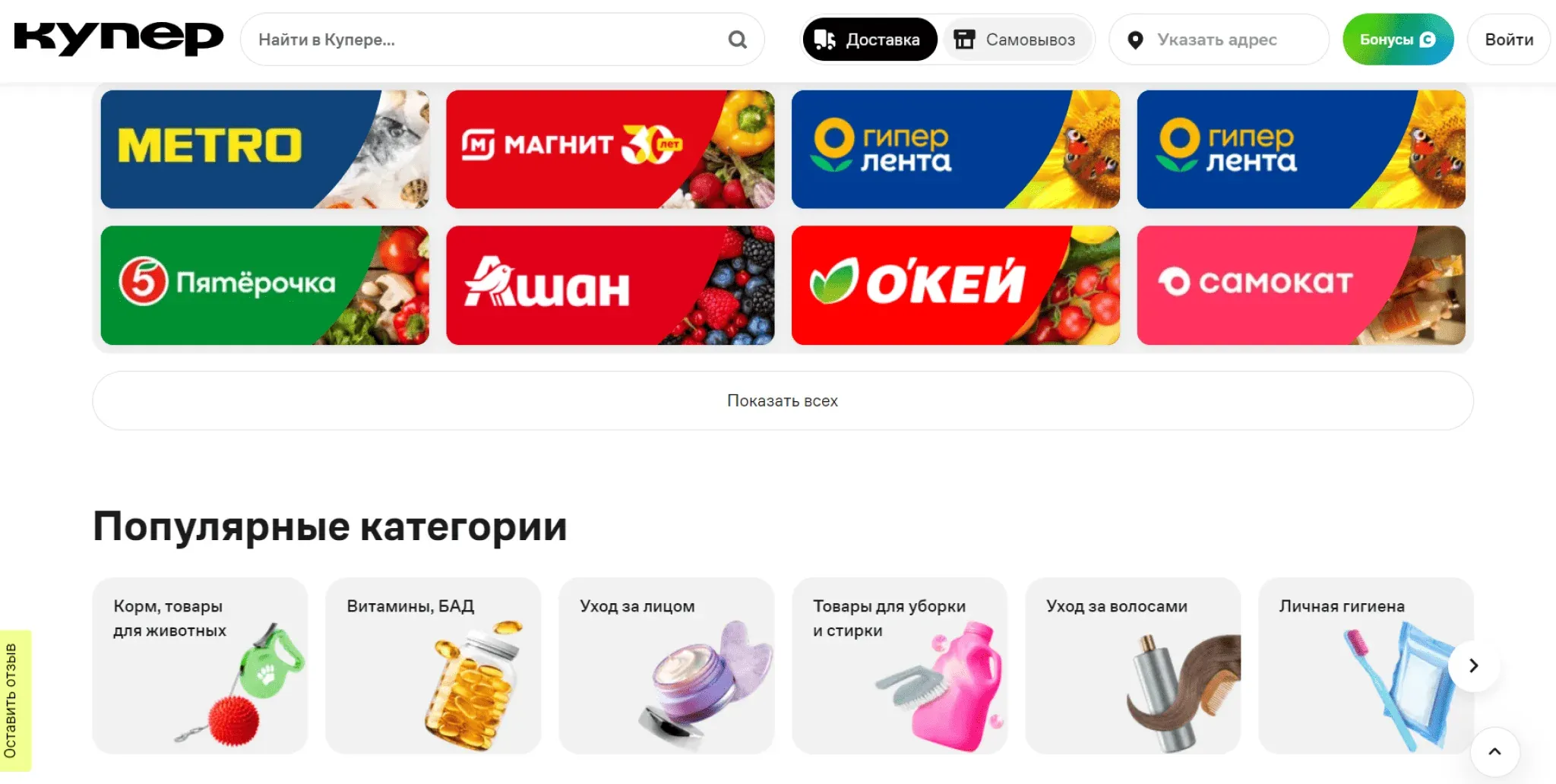The width and height of the screenshot is (1556, 784).
Task: Open the Пятёрочка store banner
Action: coord(264,285)
